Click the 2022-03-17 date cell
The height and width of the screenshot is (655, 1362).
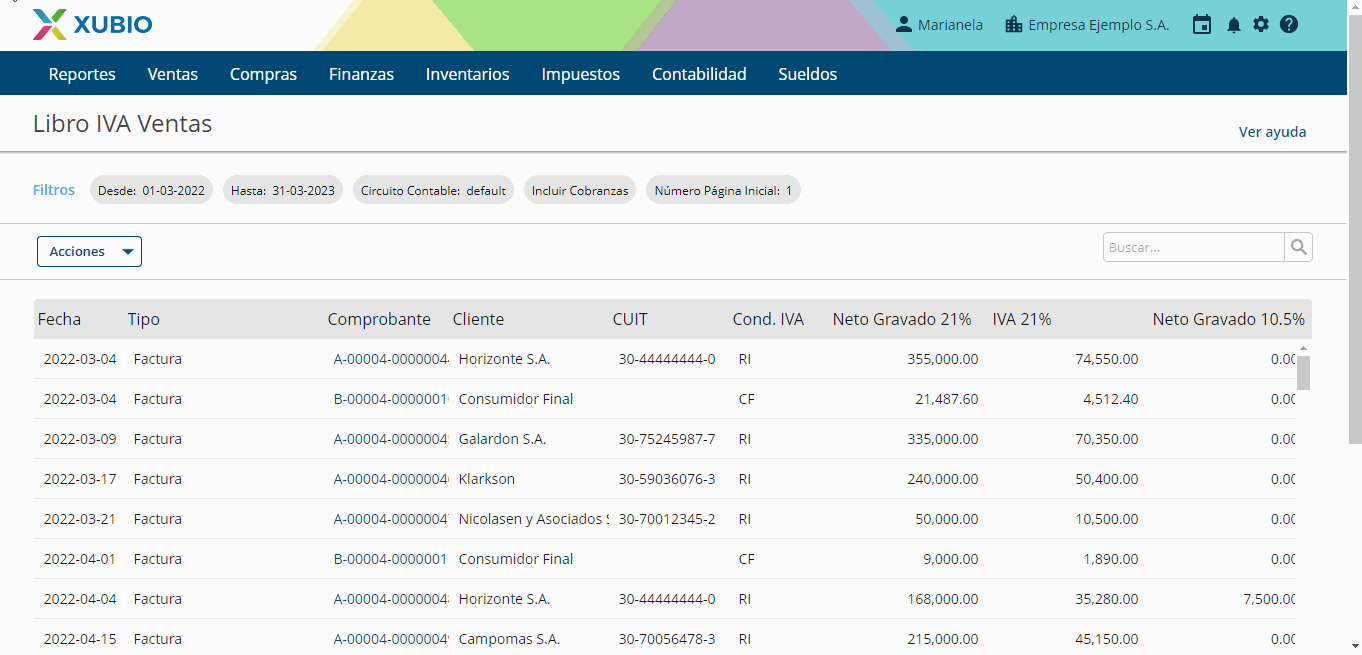[80, 479]
